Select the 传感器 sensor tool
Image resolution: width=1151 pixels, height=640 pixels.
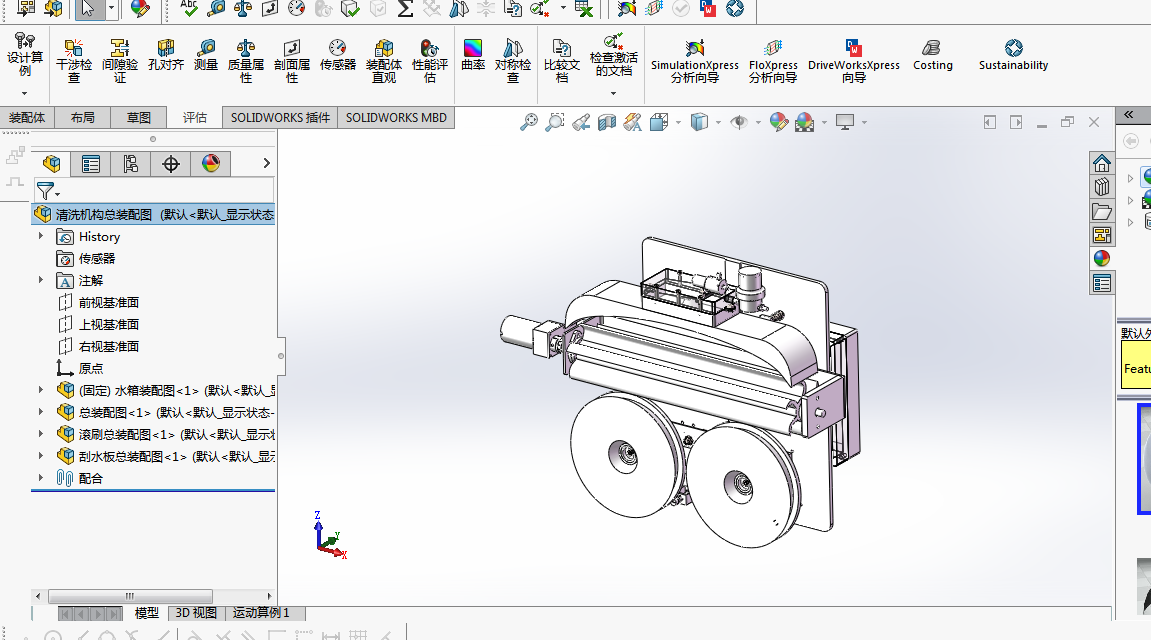tap(338, 55)
